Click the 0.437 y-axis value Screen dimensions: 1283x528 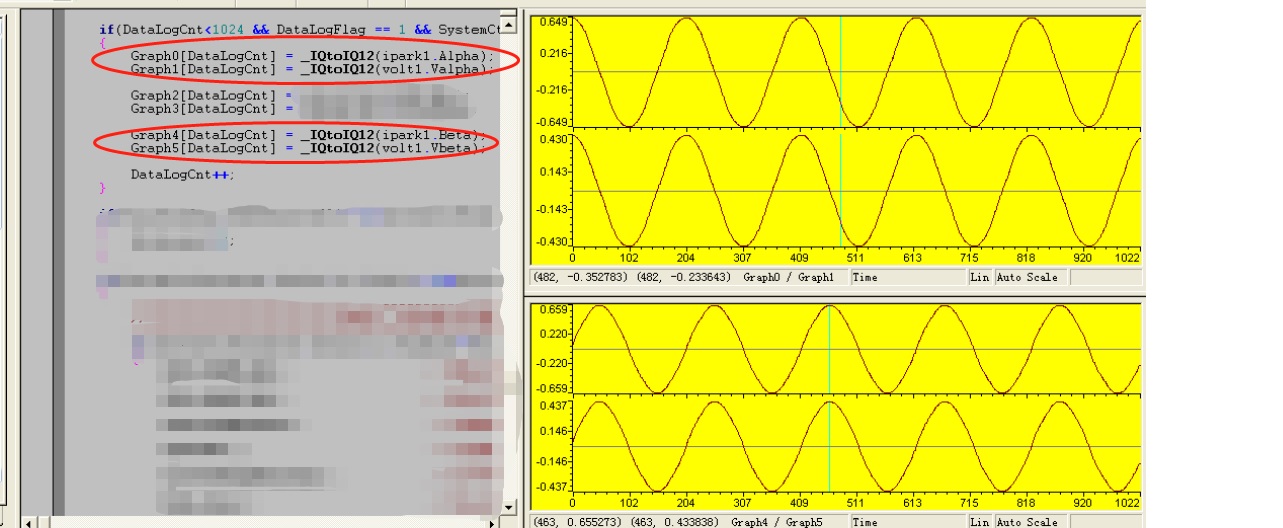click(x=553, y=405)
